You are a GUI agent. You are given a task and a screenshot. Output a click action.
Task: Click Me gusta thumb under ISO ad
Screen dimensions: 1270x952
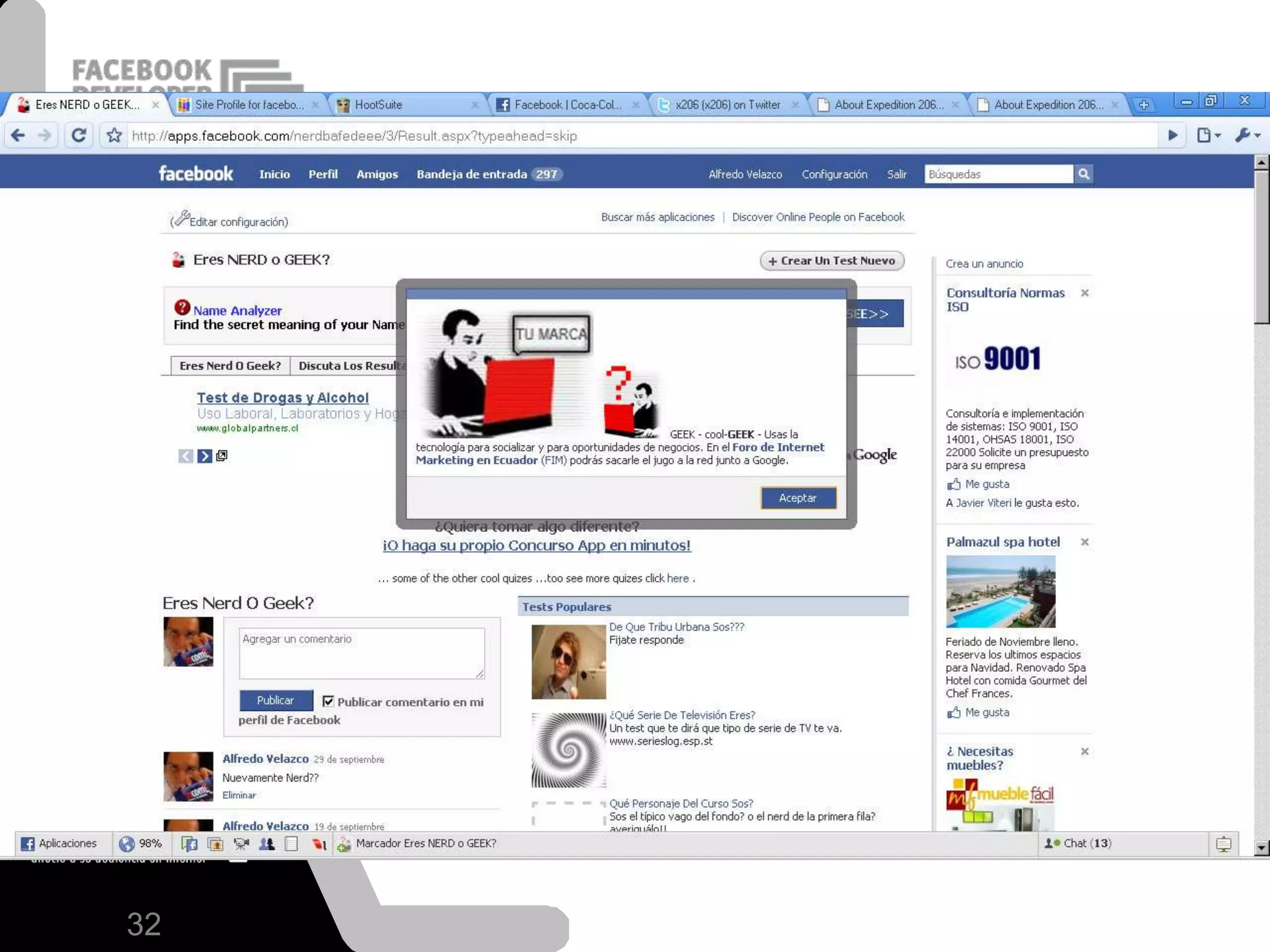(954, 484)
